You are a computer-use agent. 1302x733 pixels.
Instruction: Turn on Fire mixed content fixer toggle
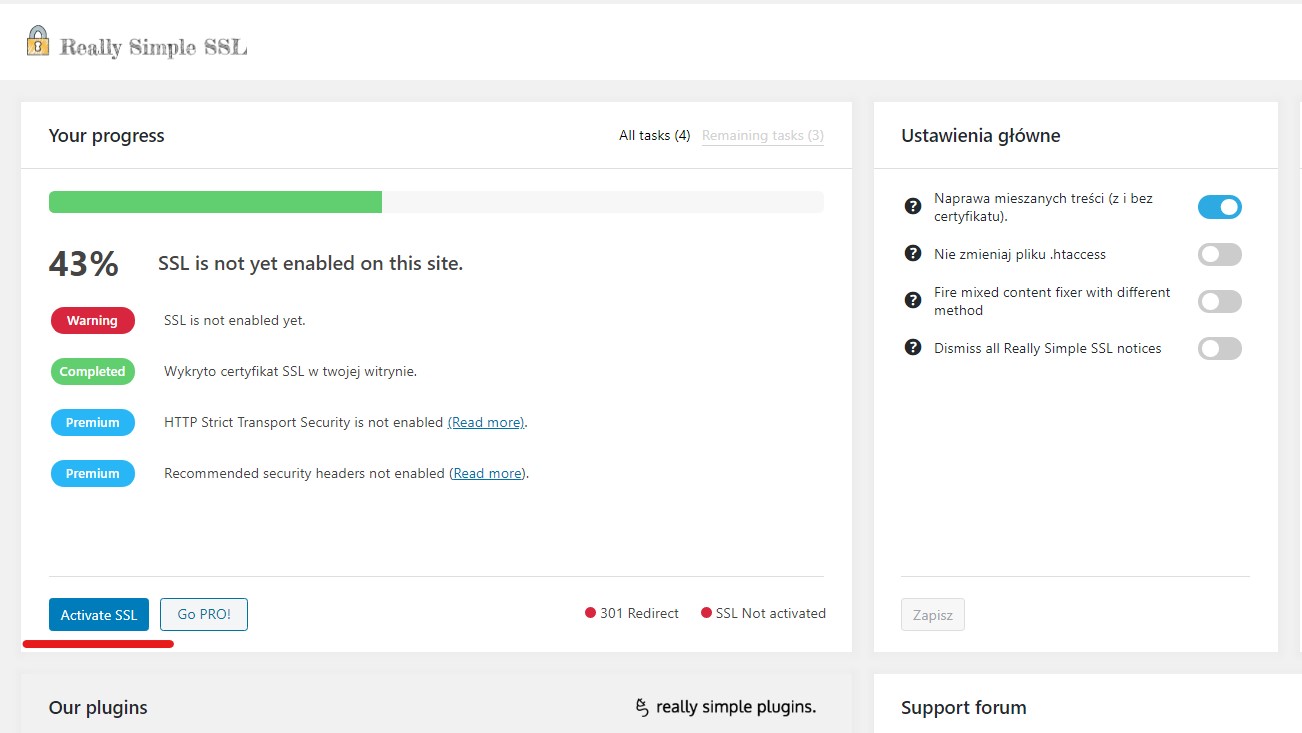tap(1219, 301)
